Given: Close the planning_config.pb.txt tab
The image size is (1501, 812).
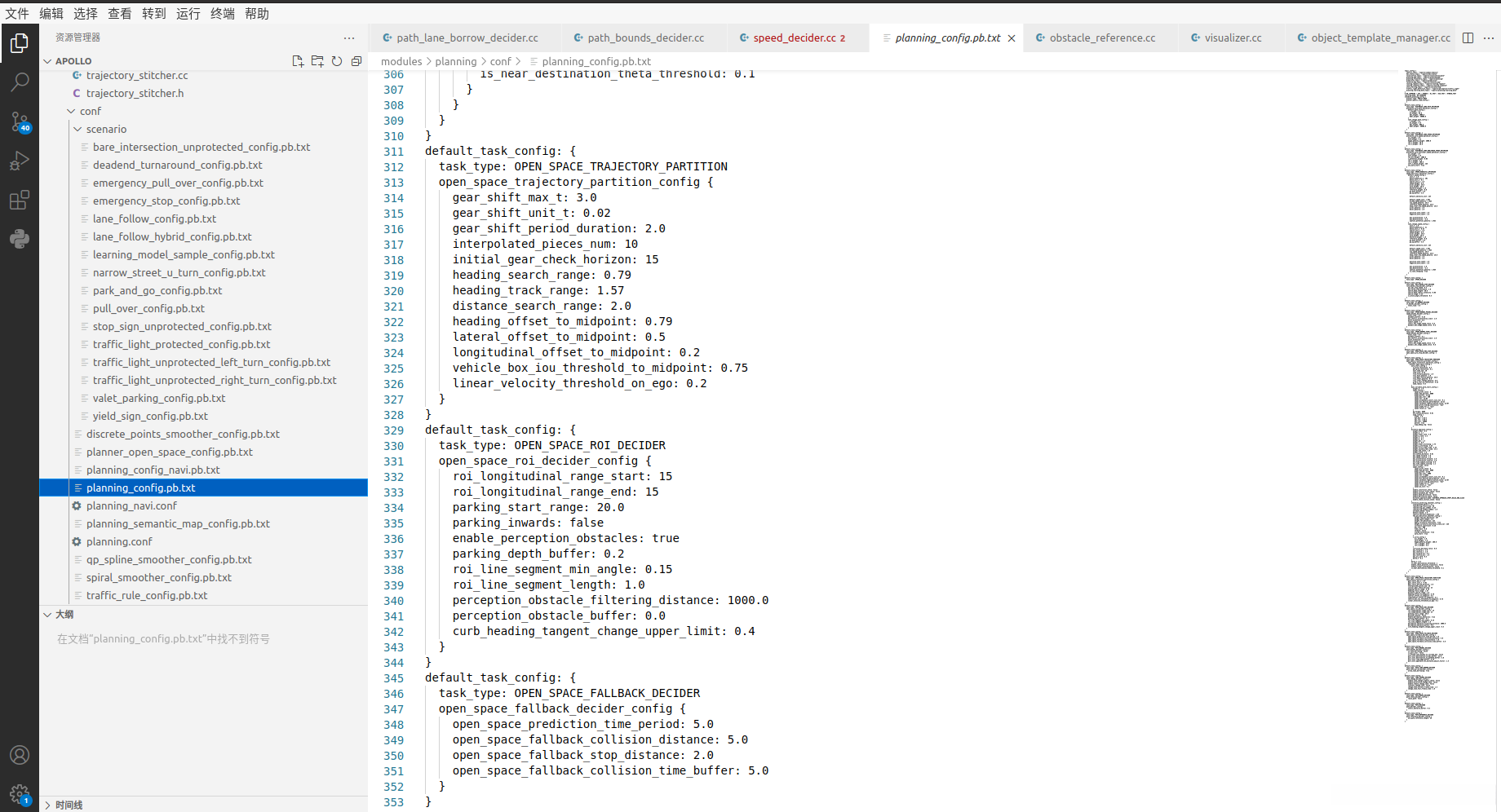Looking at the screenshot, I should 1012,38.
